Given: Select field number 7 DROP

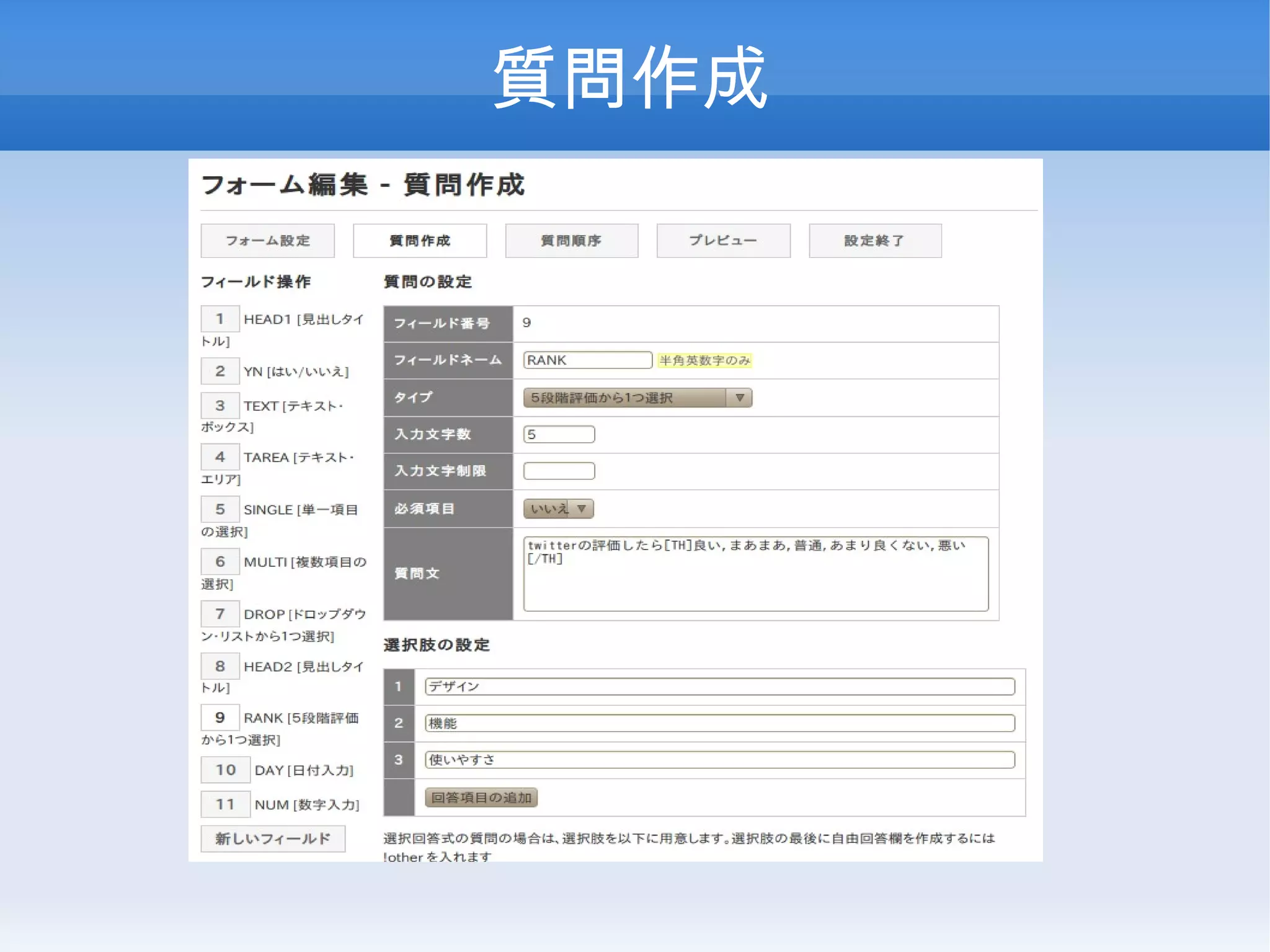Looking at the screenshot, I should 220,614.
